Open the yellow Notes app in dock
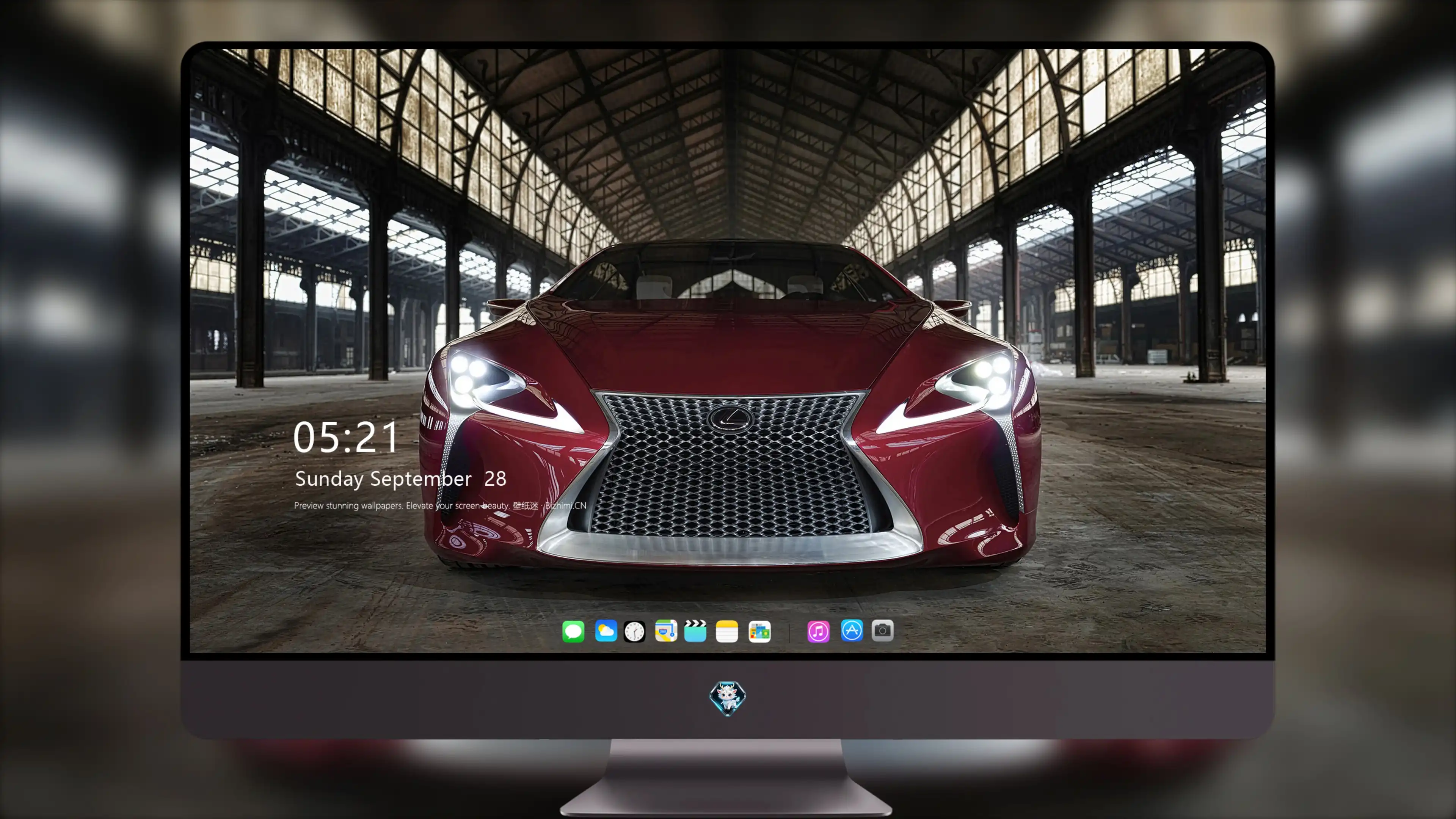1456x819 pixels. 727,631
